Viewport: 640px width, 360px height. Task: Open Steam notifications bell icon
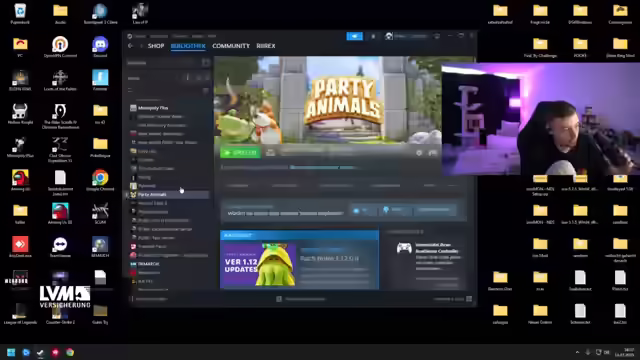click(373, 36)
